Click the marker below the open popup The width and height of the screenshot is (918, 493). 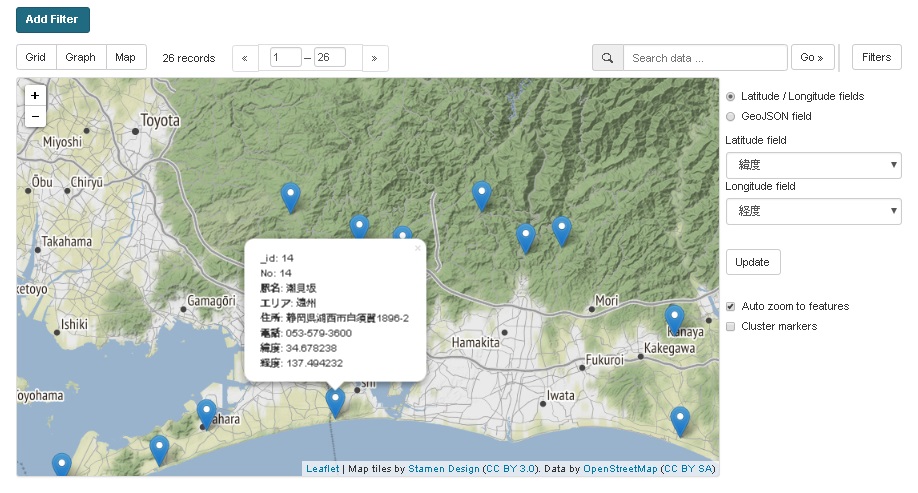coord(335,401)
